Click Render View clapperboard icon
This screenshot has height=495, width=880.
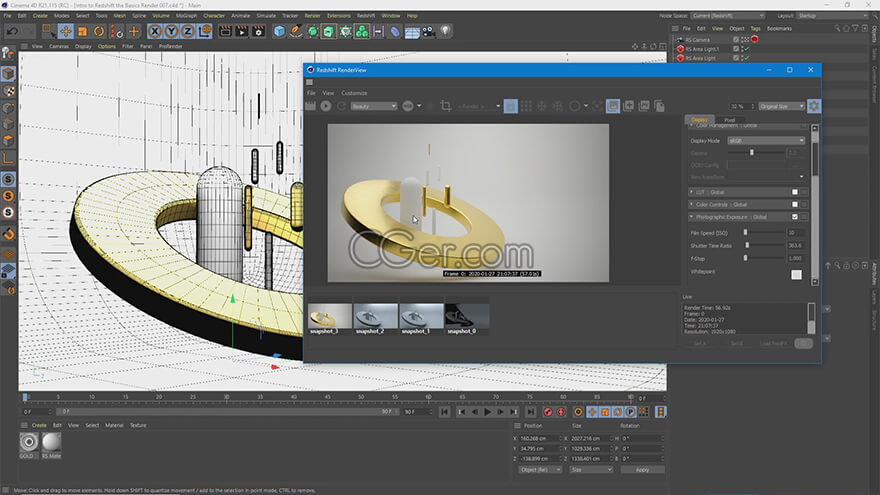(225, 31)
